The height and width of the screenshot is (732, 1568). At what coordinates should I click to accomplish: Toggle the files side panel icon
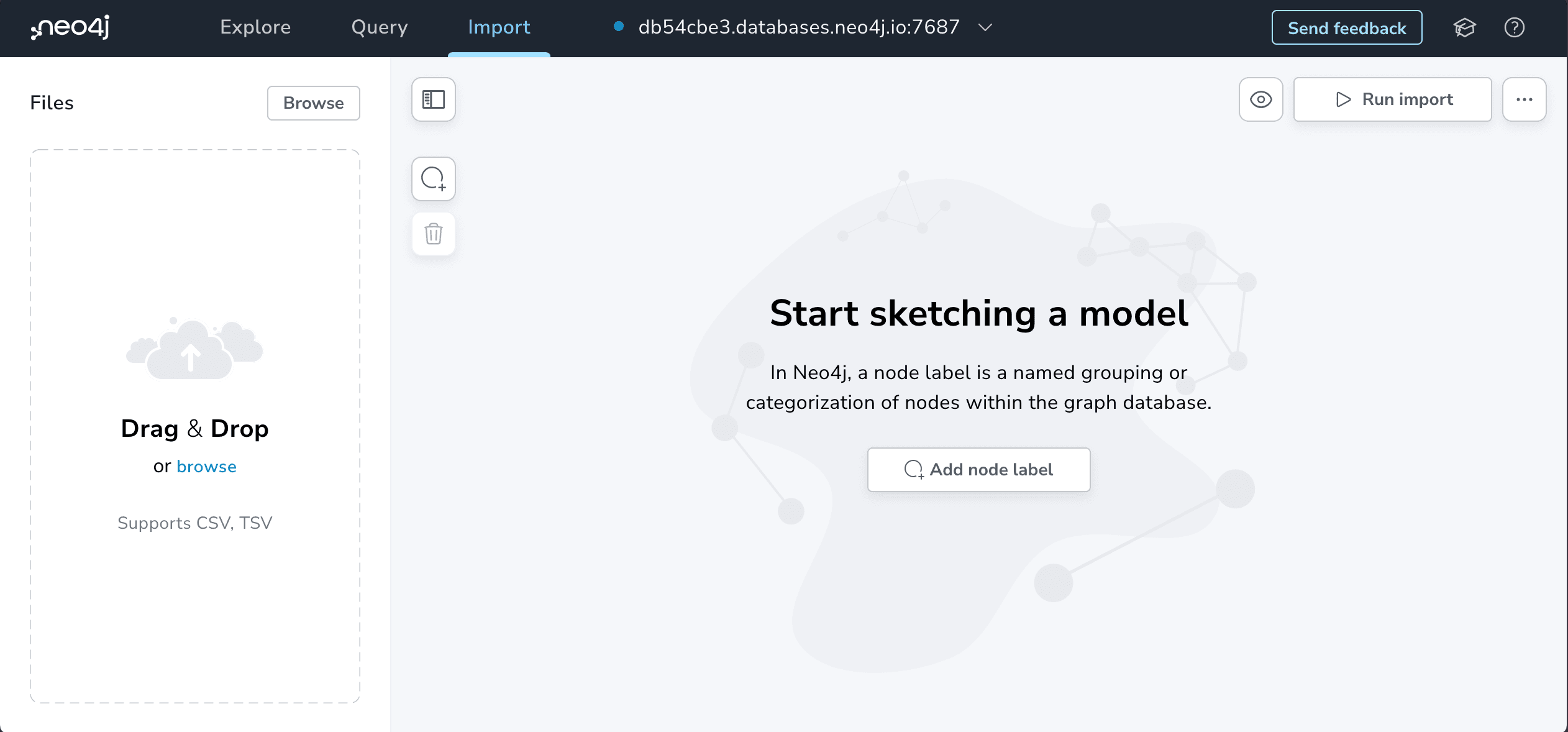[x=434, y=99]
